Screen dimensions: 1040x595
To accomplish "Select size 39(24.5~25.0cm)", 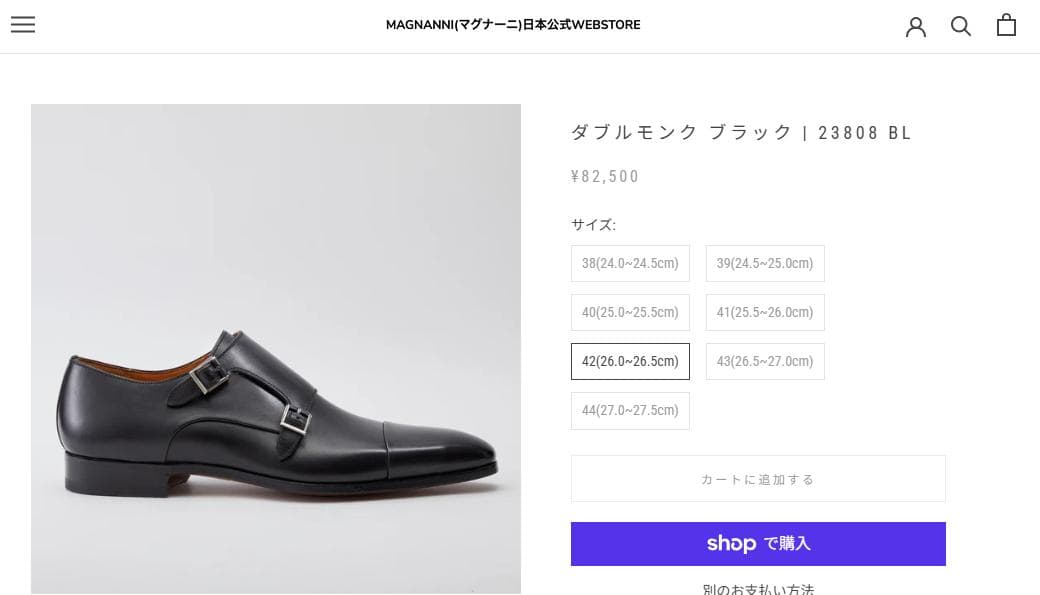I will 765,263.
